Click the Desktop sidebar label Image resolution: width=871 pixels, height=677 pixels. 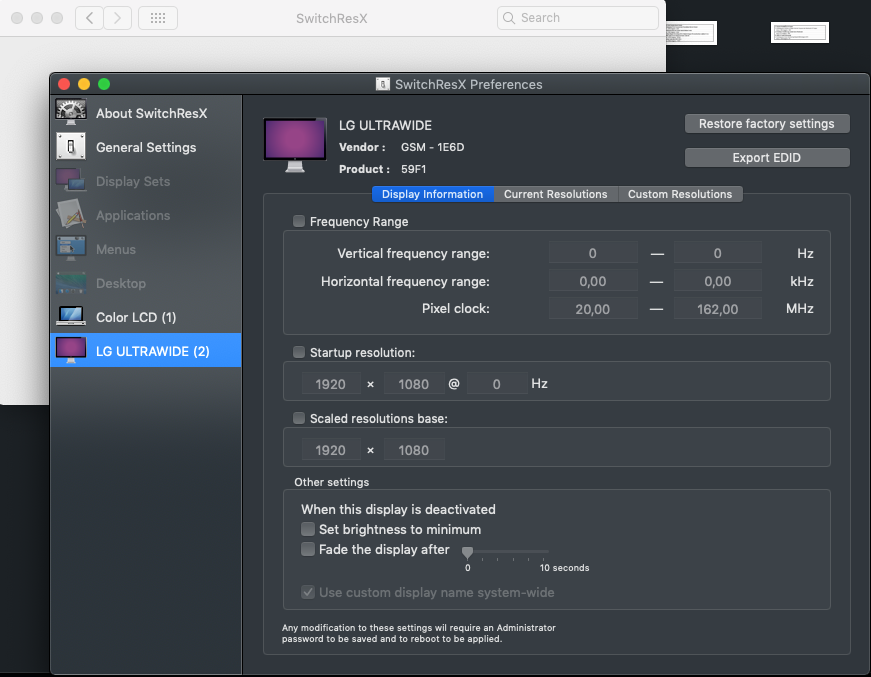pos(121,283)
